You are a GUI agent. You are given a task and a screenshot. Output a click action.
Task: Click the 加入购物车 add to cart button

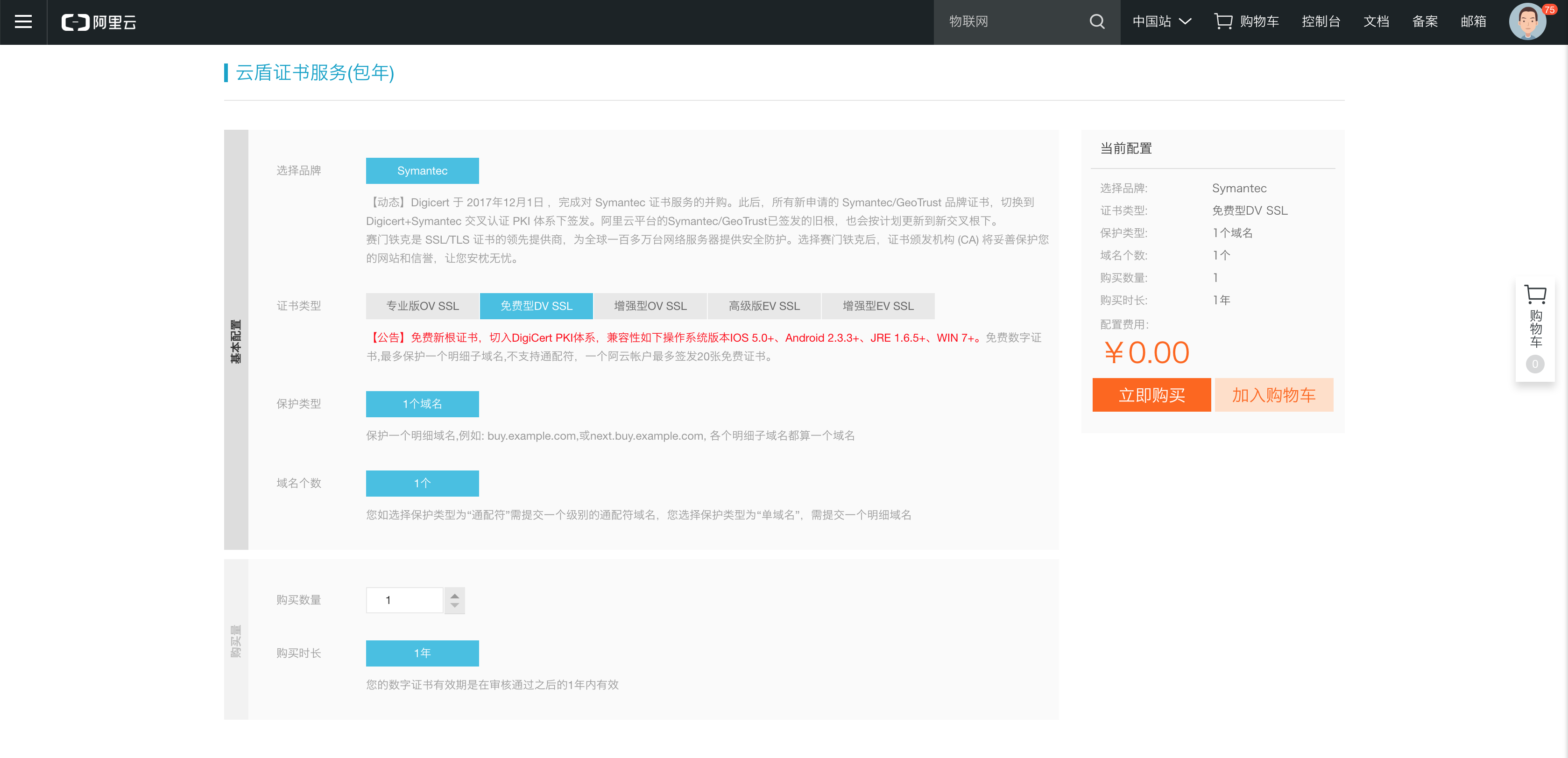pos(1273,395)
